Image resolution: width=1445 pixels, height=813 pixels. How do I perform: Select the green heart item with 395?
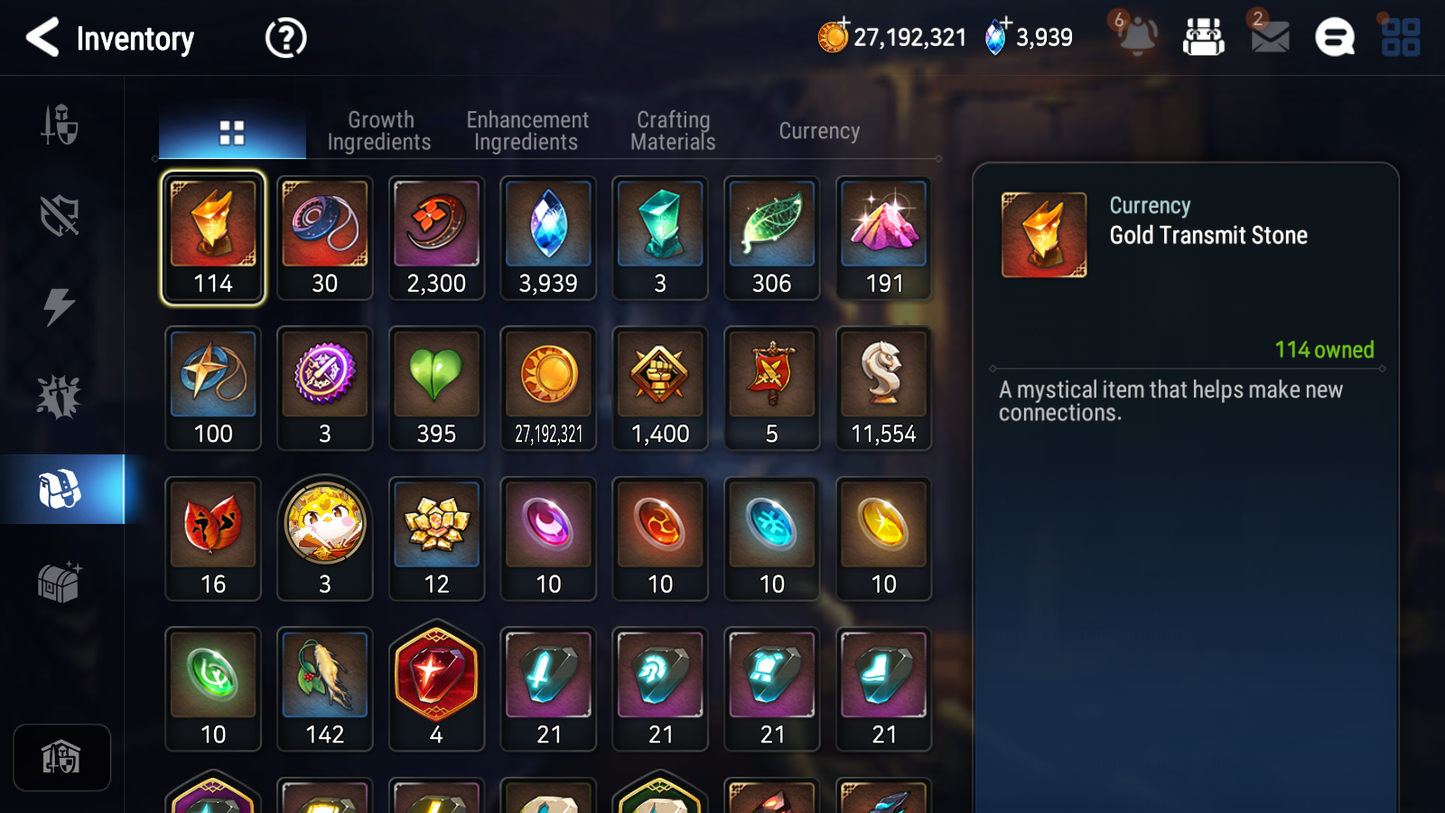coord(436,388)
